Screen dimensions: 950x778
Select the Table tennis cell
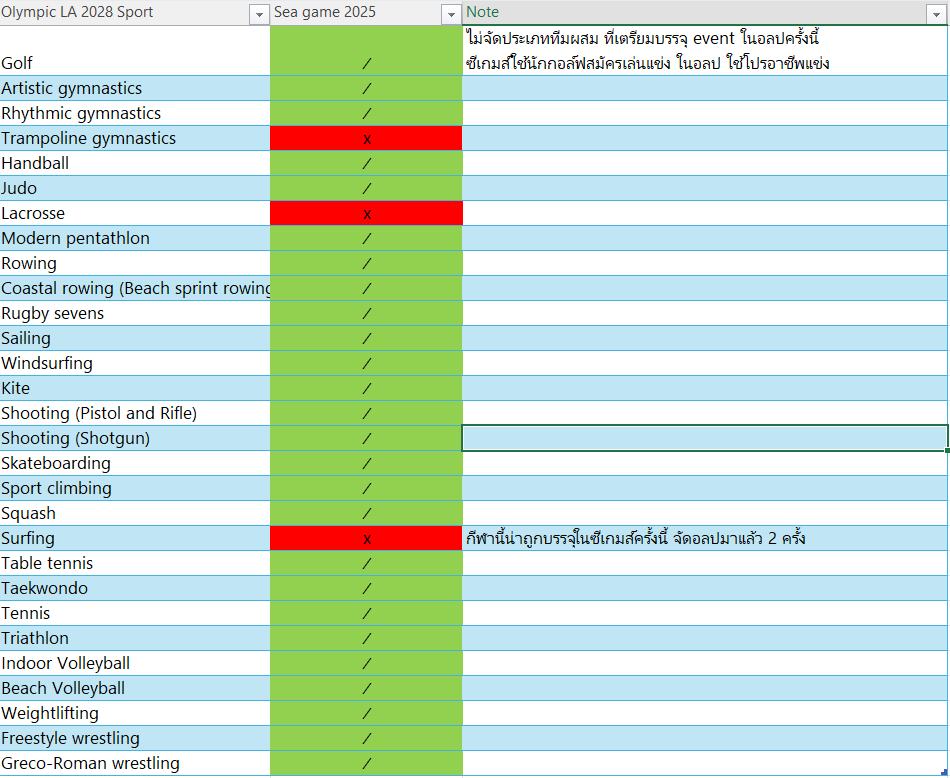click(x=135, y=564)
